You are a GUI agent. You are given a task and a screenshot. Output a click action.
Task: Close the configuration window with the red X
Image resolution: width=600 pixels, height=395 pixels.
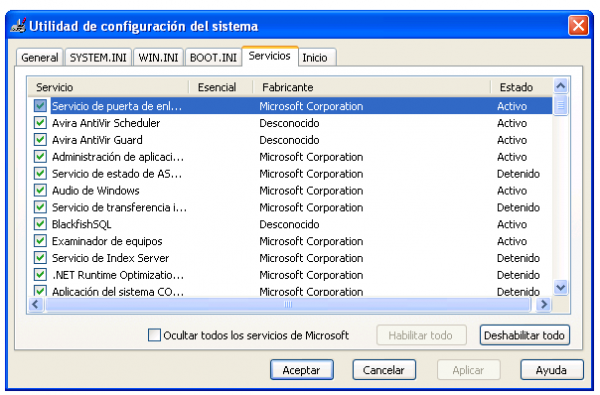tap(578, 26)
